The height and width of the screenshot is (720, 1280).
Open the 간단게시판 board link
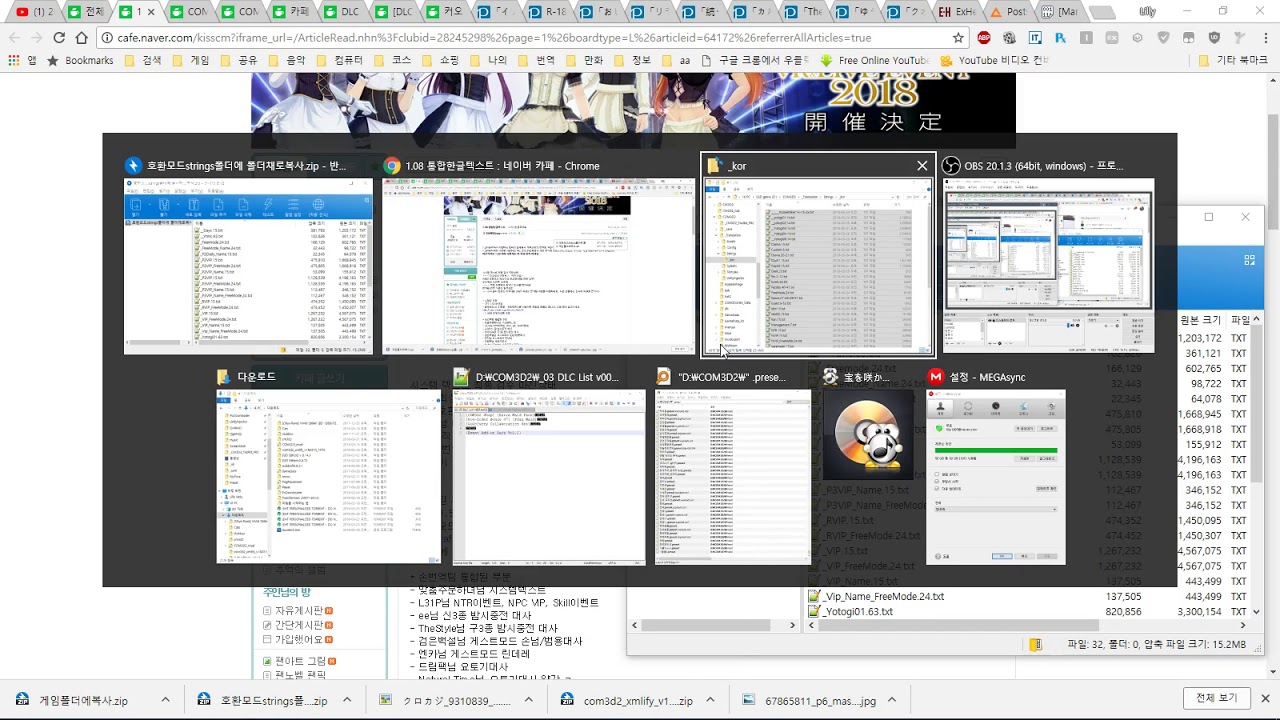coord(297,625)
